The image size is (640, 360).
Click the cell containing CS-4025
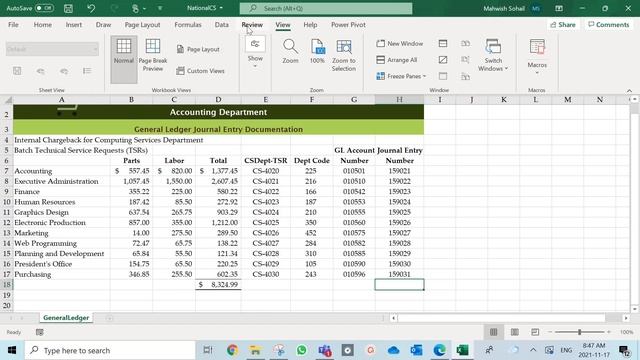(265, 222)
